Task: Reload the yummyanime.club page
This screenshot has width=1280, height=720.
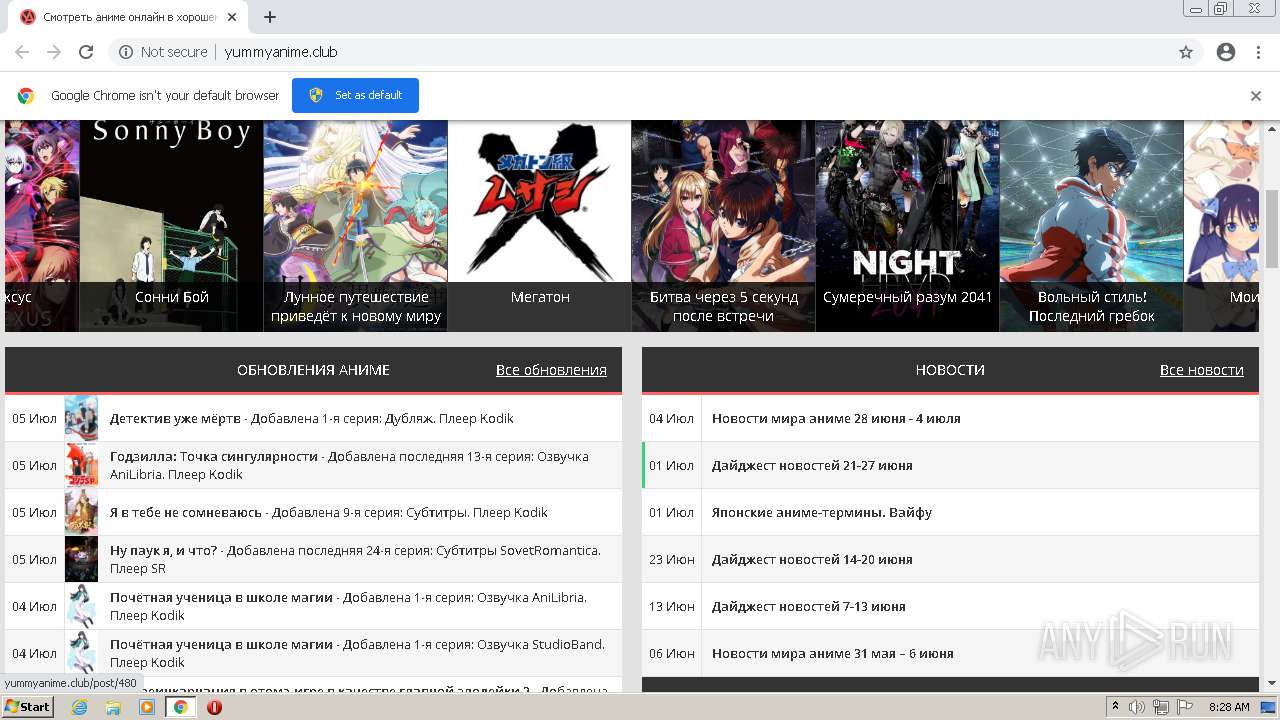Action: pos(86,52)
